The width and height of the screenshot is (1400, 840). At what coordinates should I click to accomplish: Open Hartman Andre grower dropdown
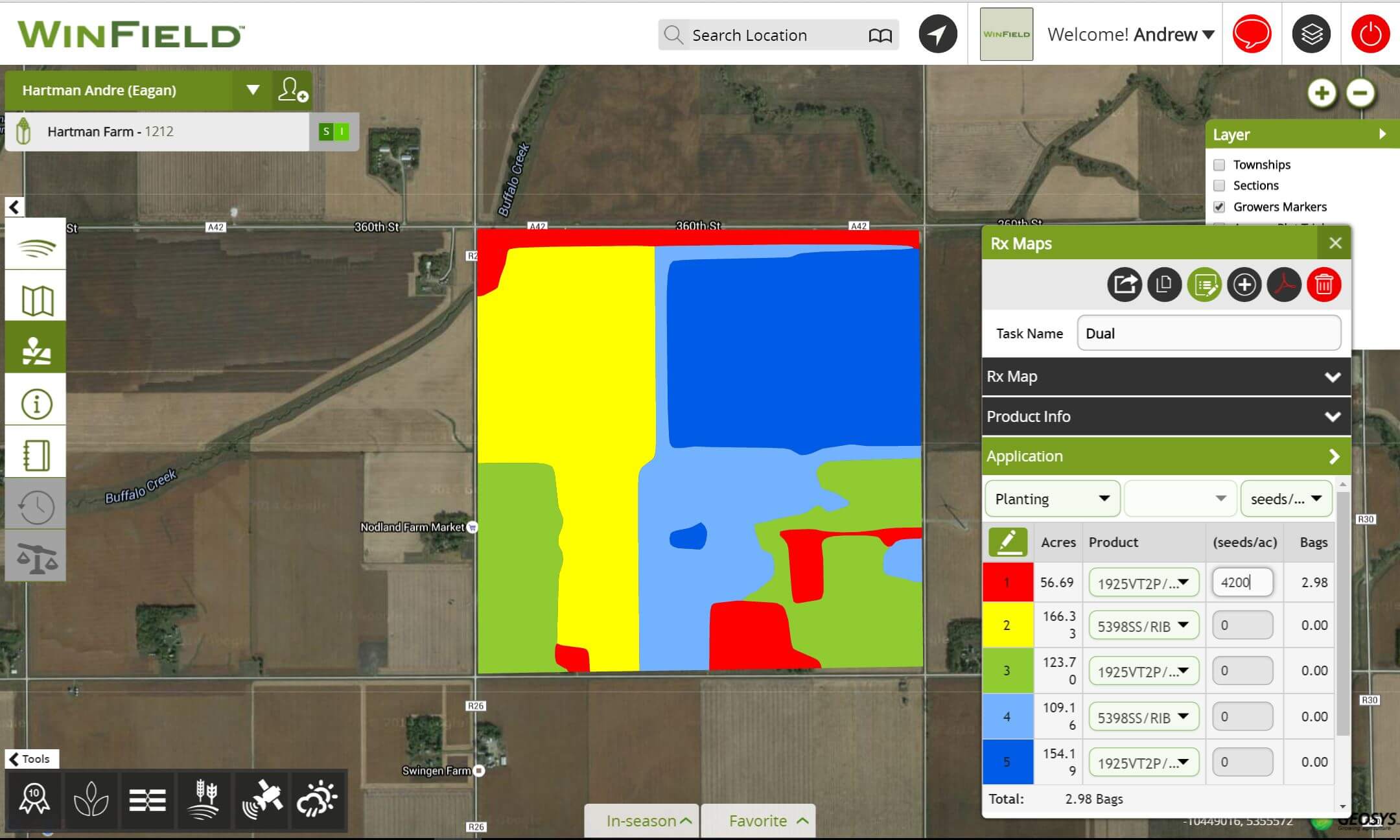(253, 90)
